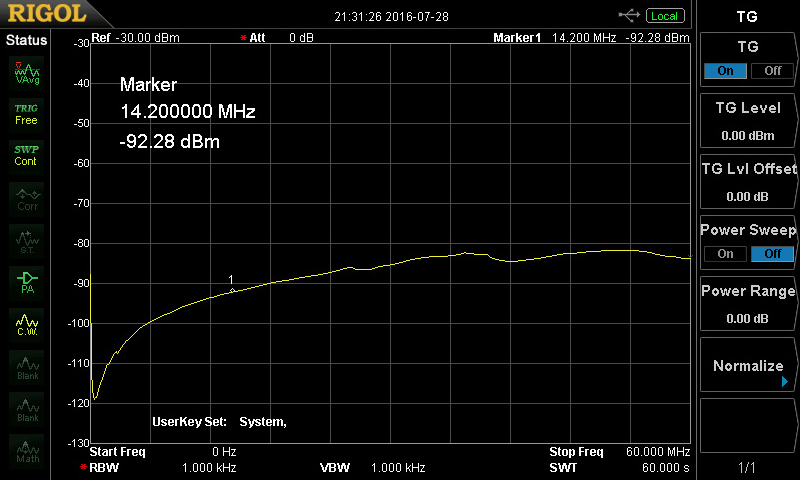Click marker 1 on the yellow trace
This screenshot has width=800, height=480.
click(x=232, y=290)
